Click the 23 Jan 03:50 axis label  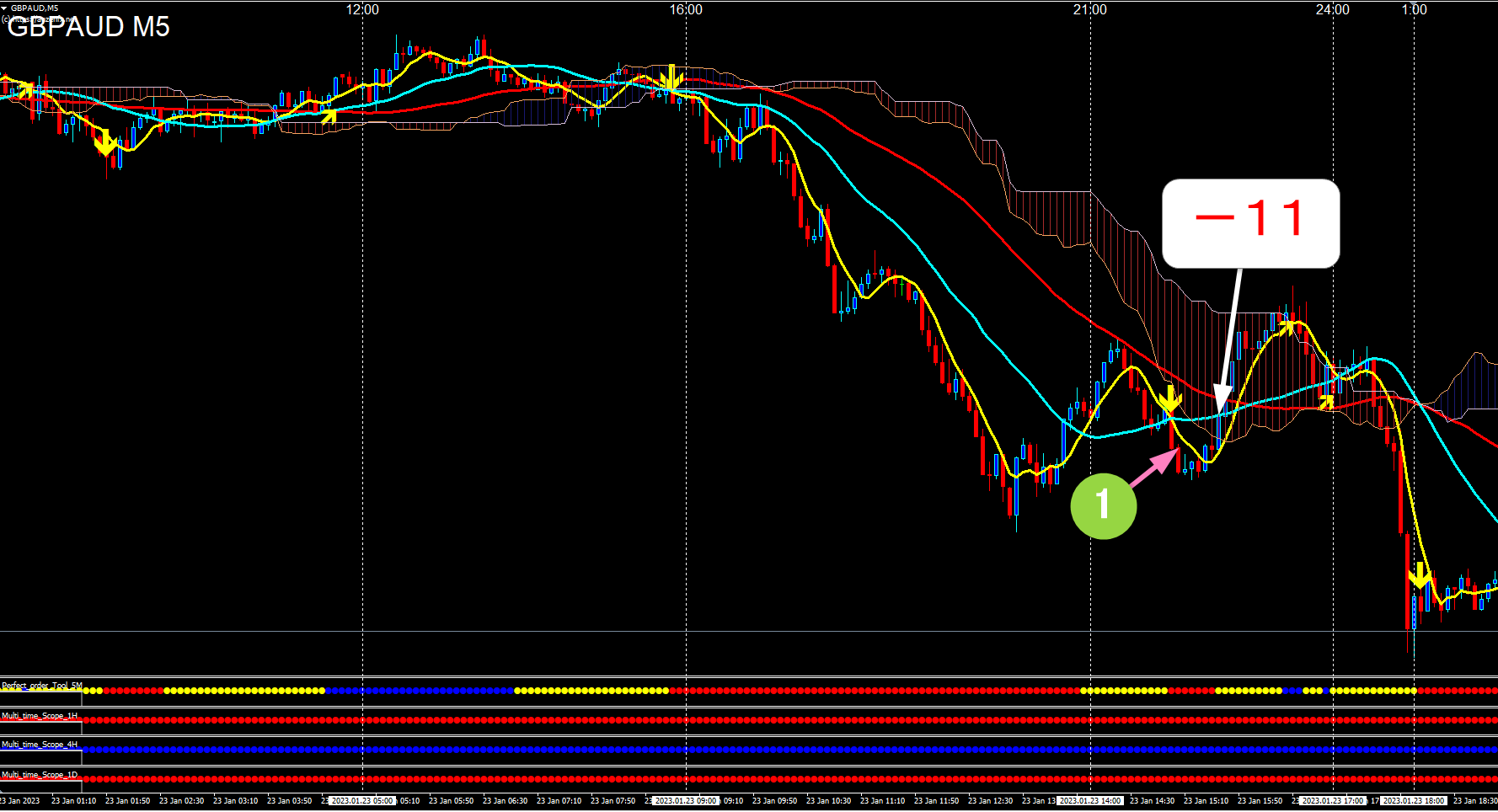pos(289,801)
